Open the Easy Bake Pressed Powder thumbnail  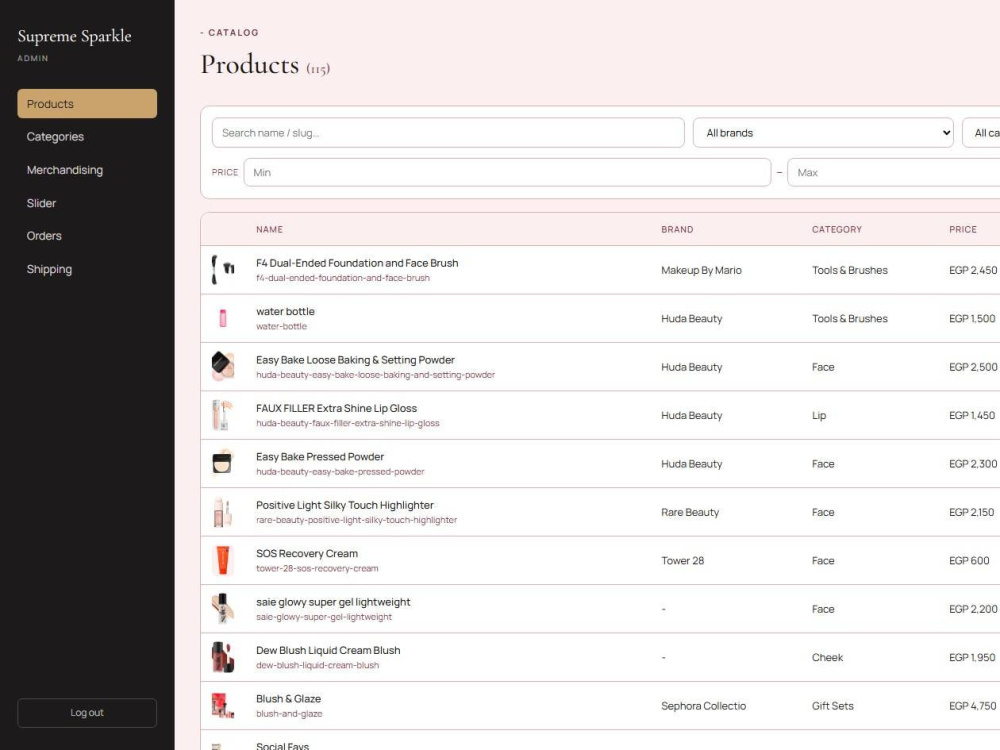[223, 464]
